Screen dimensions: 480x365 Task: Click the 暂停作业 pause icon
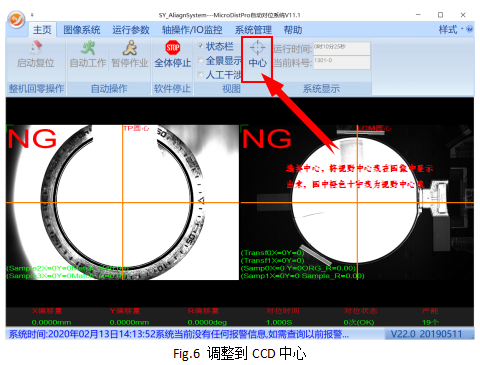point(129,48)
